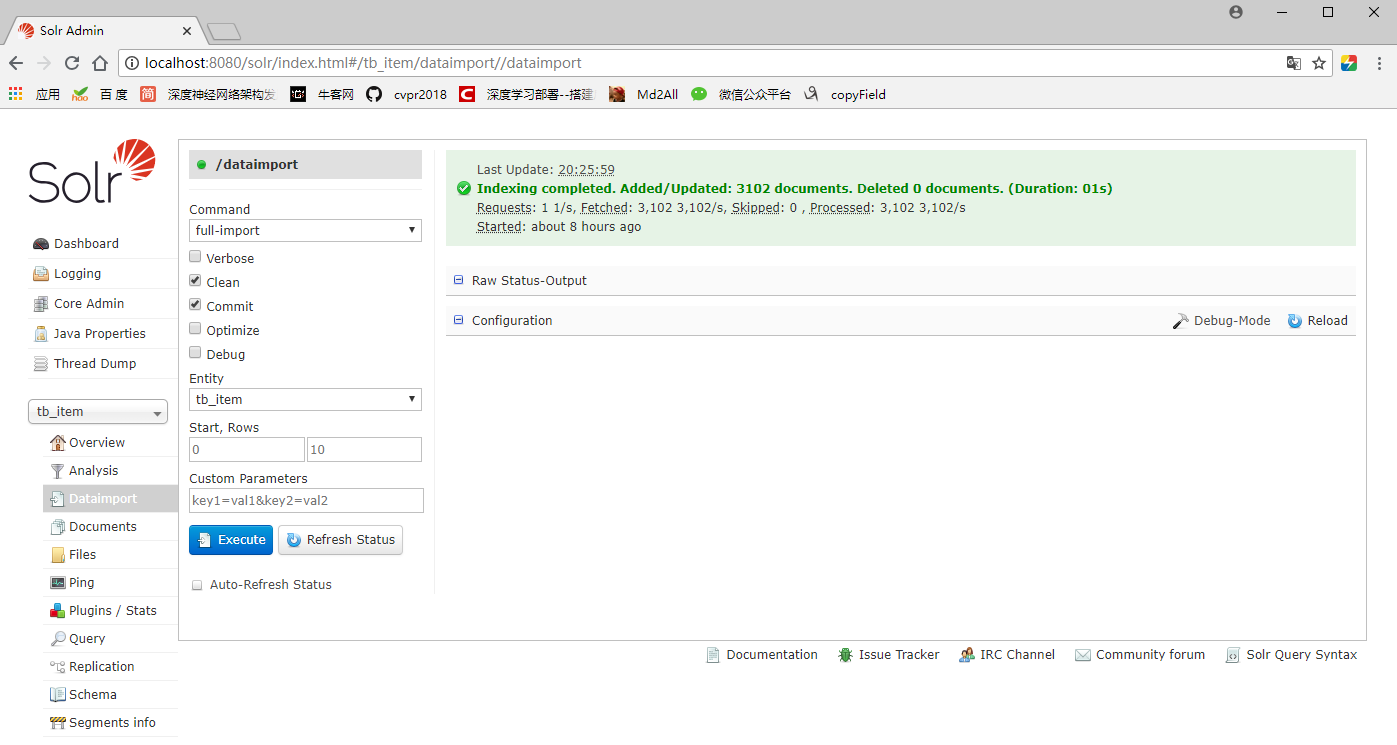Uncheck the Clean checkbox
Image resolution: width=1397 pixels, height=745 pixels.
point(196,281)
